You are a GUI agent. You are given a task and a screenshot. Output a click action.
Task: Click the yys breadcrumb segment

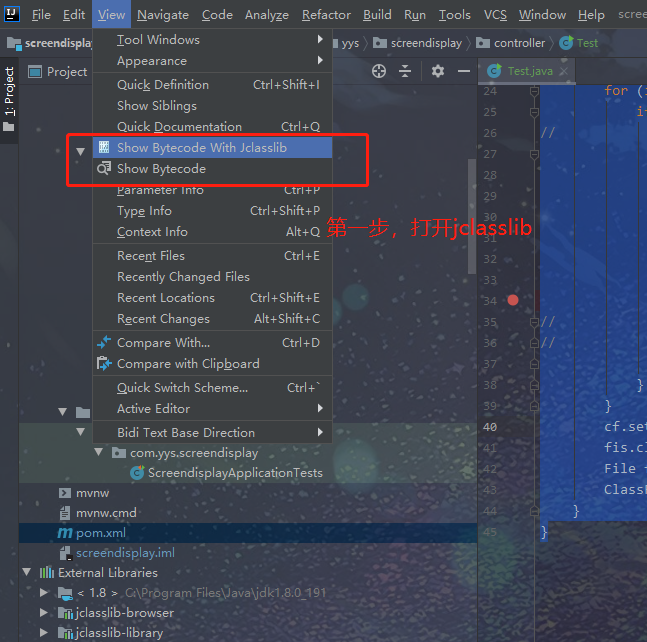[350, 43]
